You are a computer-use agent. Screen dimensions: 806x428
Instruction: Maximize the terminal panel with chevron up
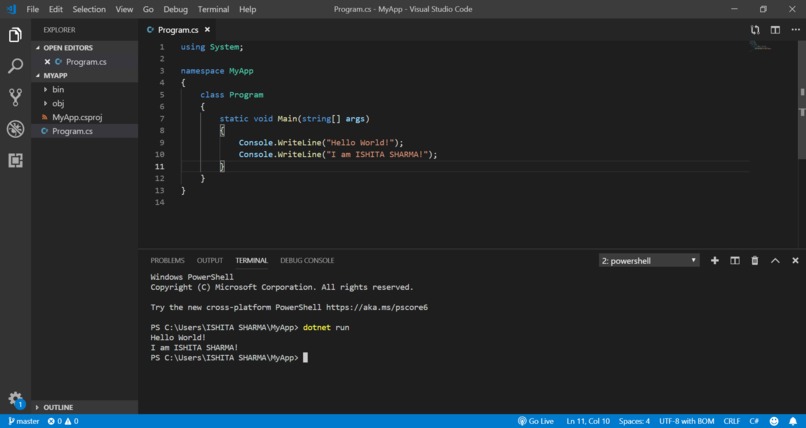775,260
